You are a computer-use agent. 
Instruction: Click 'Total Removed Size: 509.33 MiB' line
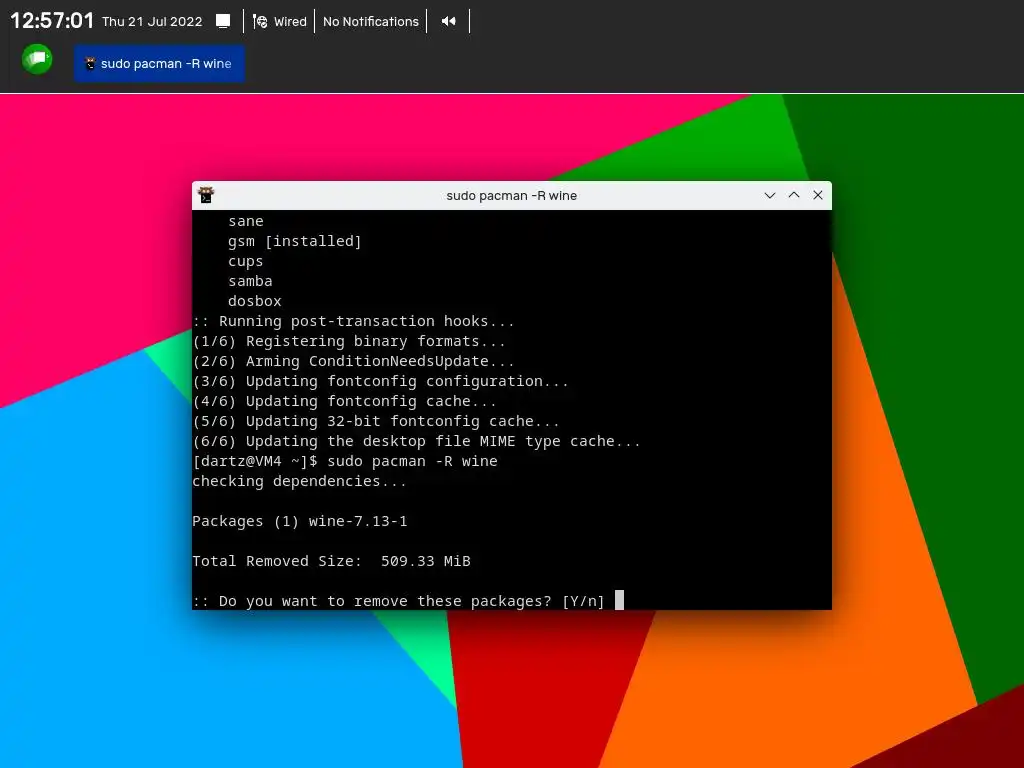click(331, 561)
